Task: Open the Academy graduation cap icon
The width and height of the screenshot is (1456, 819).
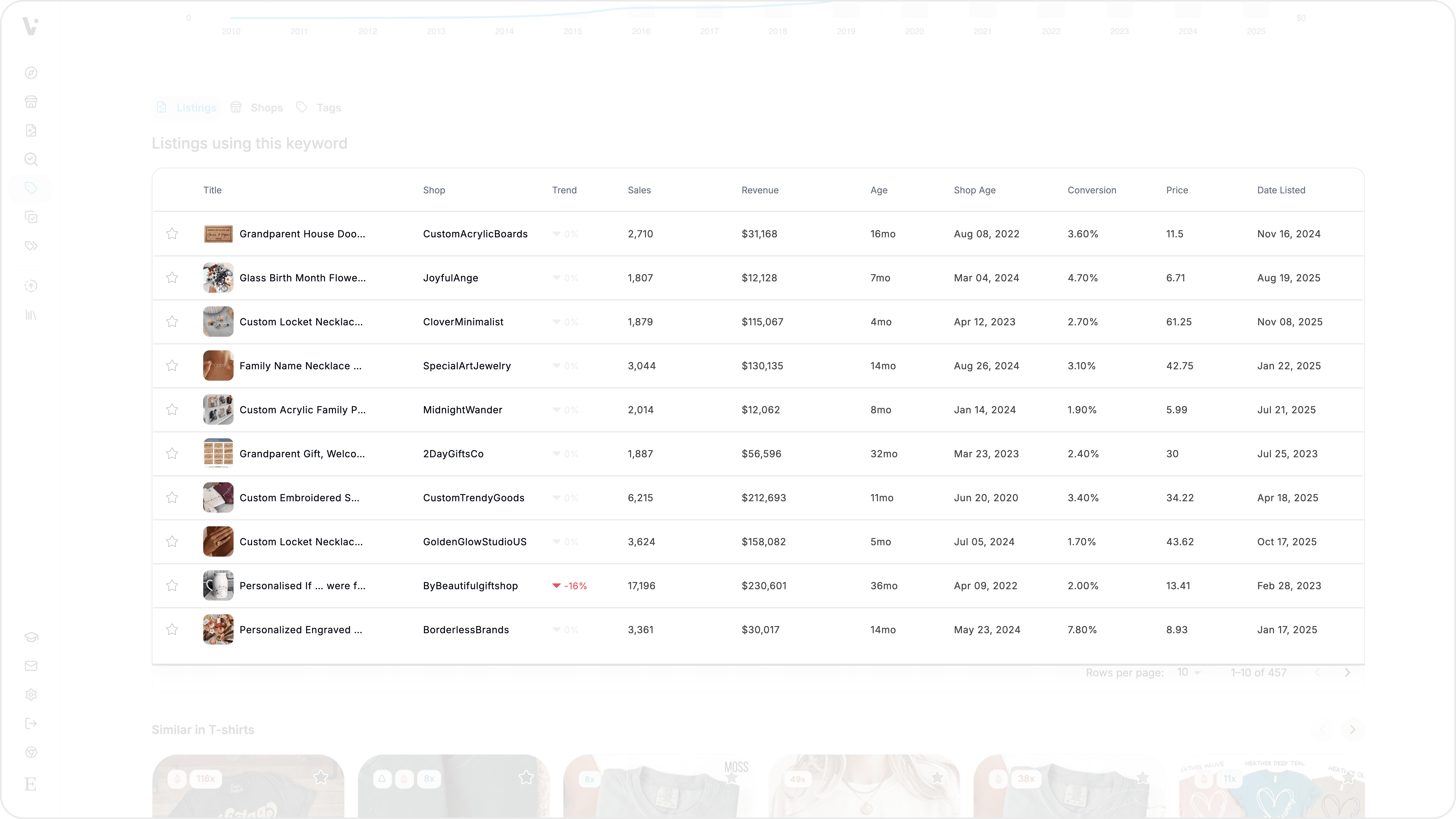Action: click(31, 636)
